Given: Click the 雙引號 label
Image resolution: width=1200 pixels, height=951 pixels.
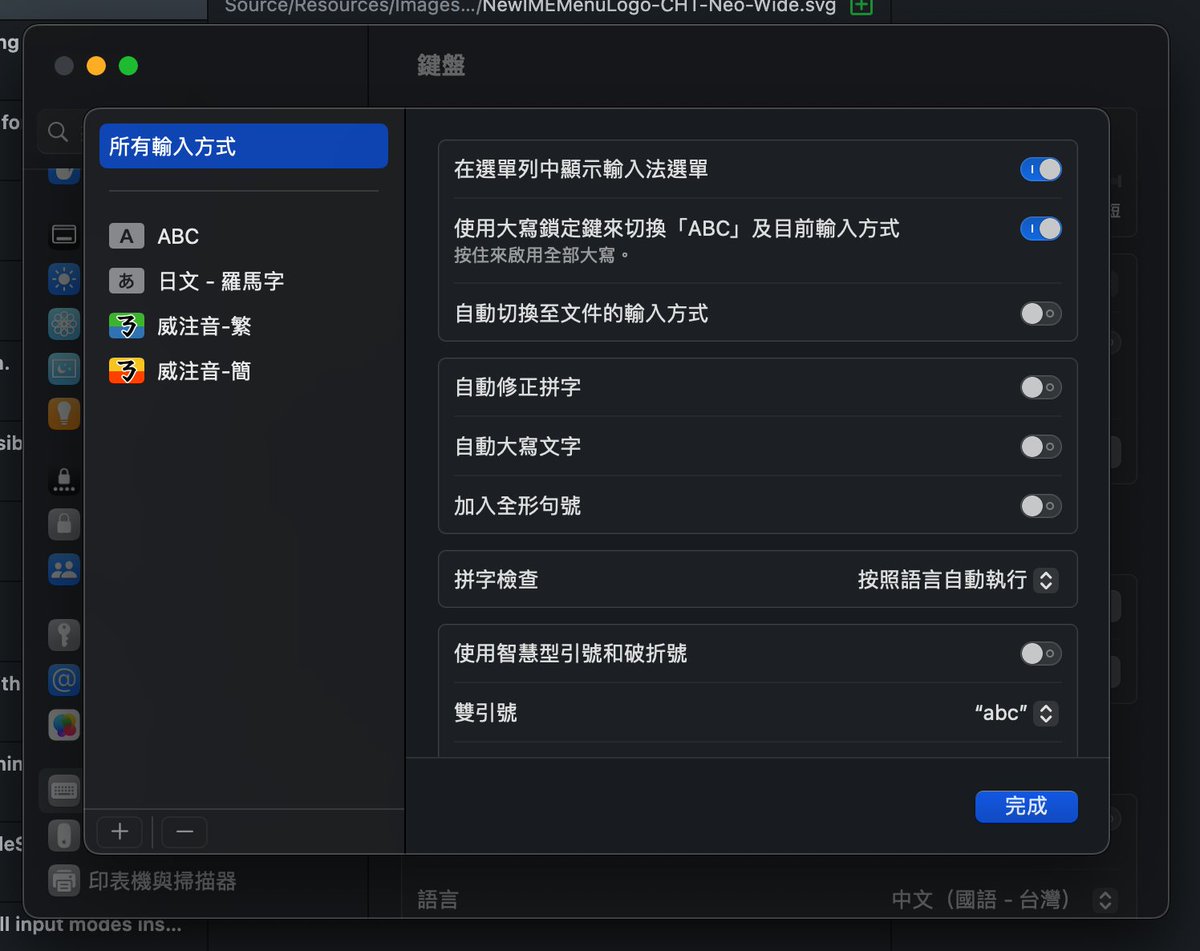Looking at the screenshot, I should pos(485,713).
